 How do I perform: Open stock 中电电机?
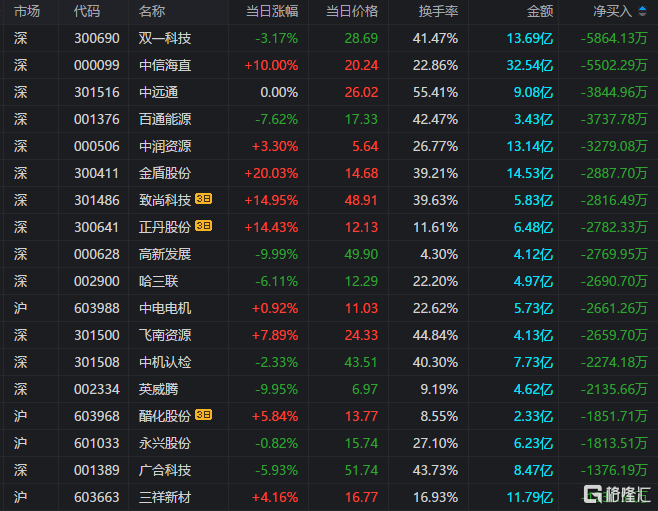[165, 308]
